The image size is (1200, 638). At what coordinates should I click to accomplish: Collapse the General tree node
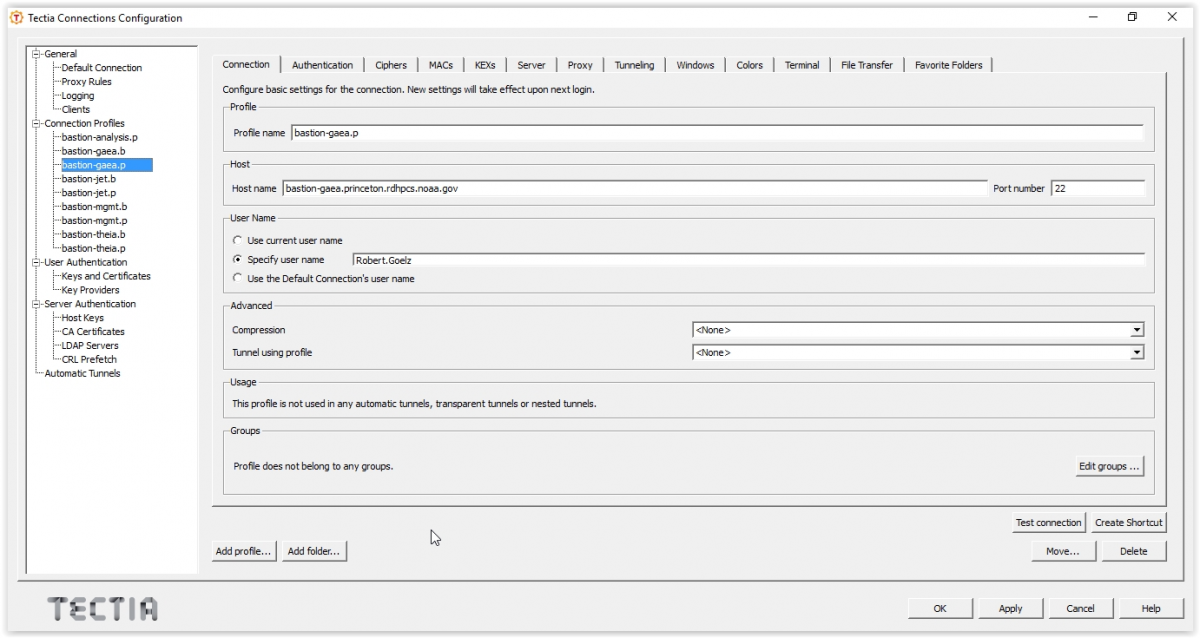pos(36,54)
